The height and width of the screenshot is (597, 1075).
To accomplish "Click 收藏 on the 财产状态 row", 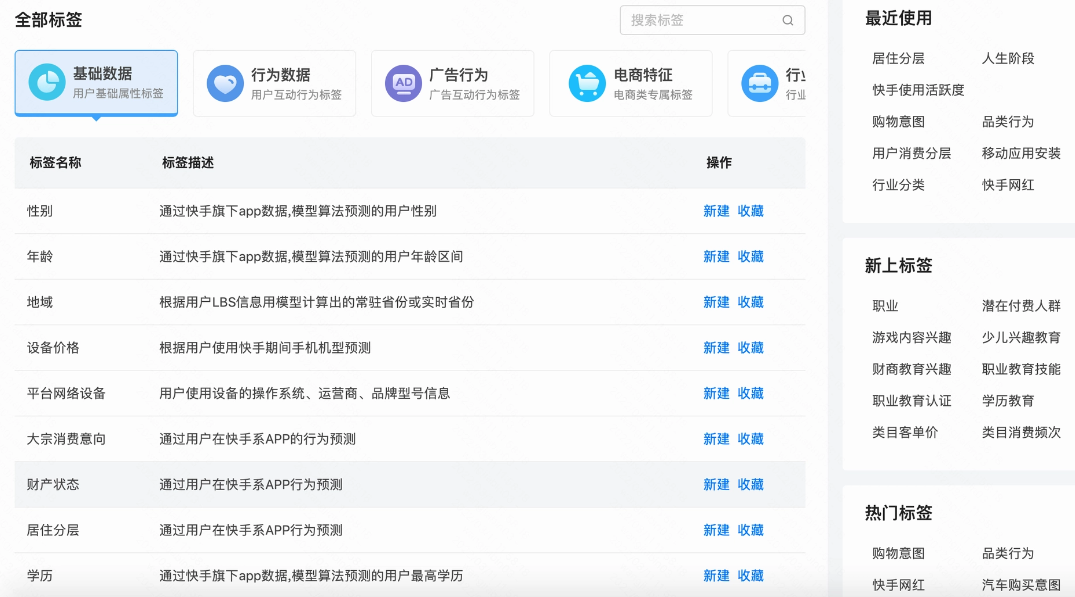I will coord(751,484).
